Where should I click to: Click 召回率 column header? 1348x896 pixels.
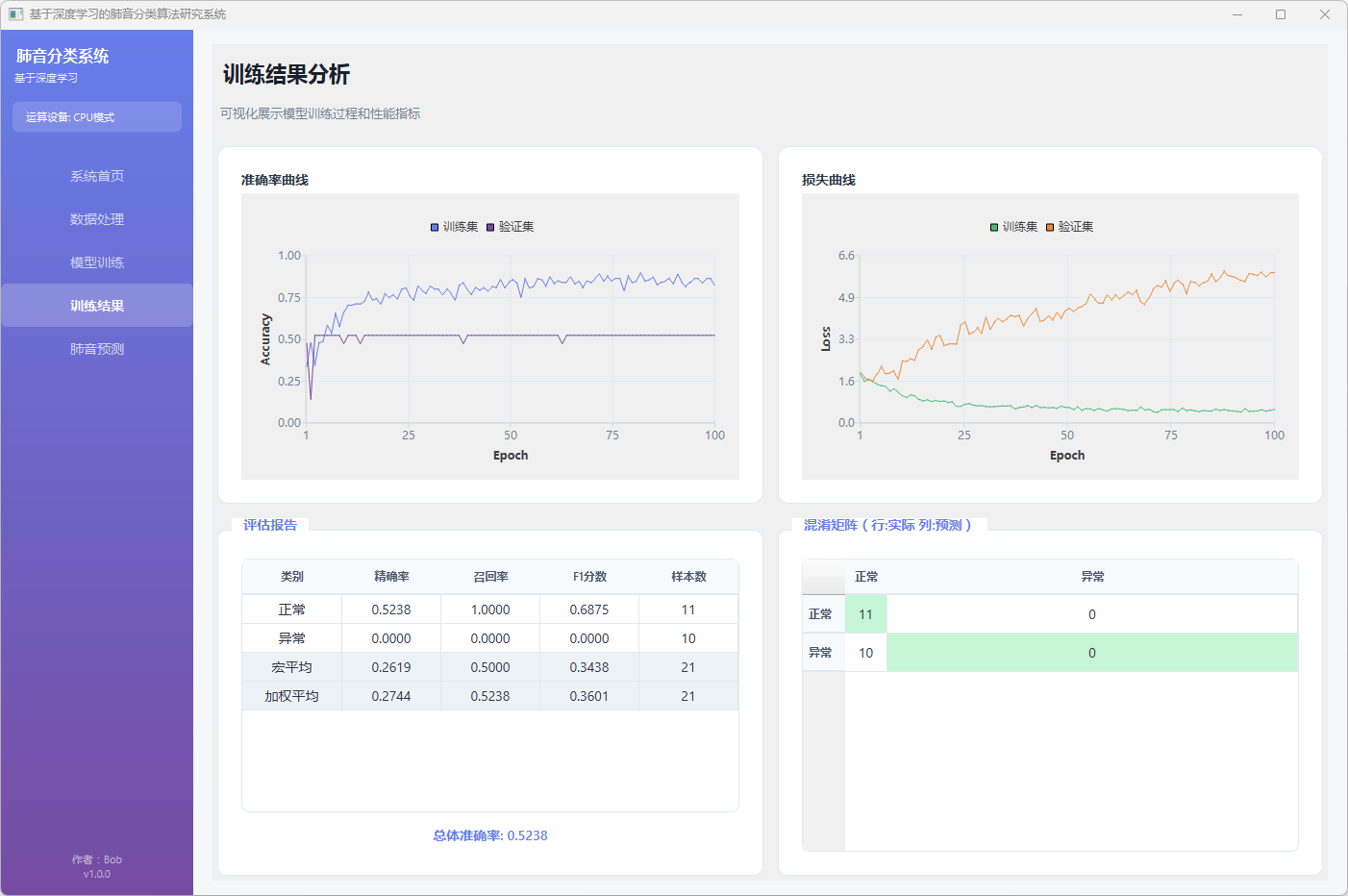click(490, 577)
